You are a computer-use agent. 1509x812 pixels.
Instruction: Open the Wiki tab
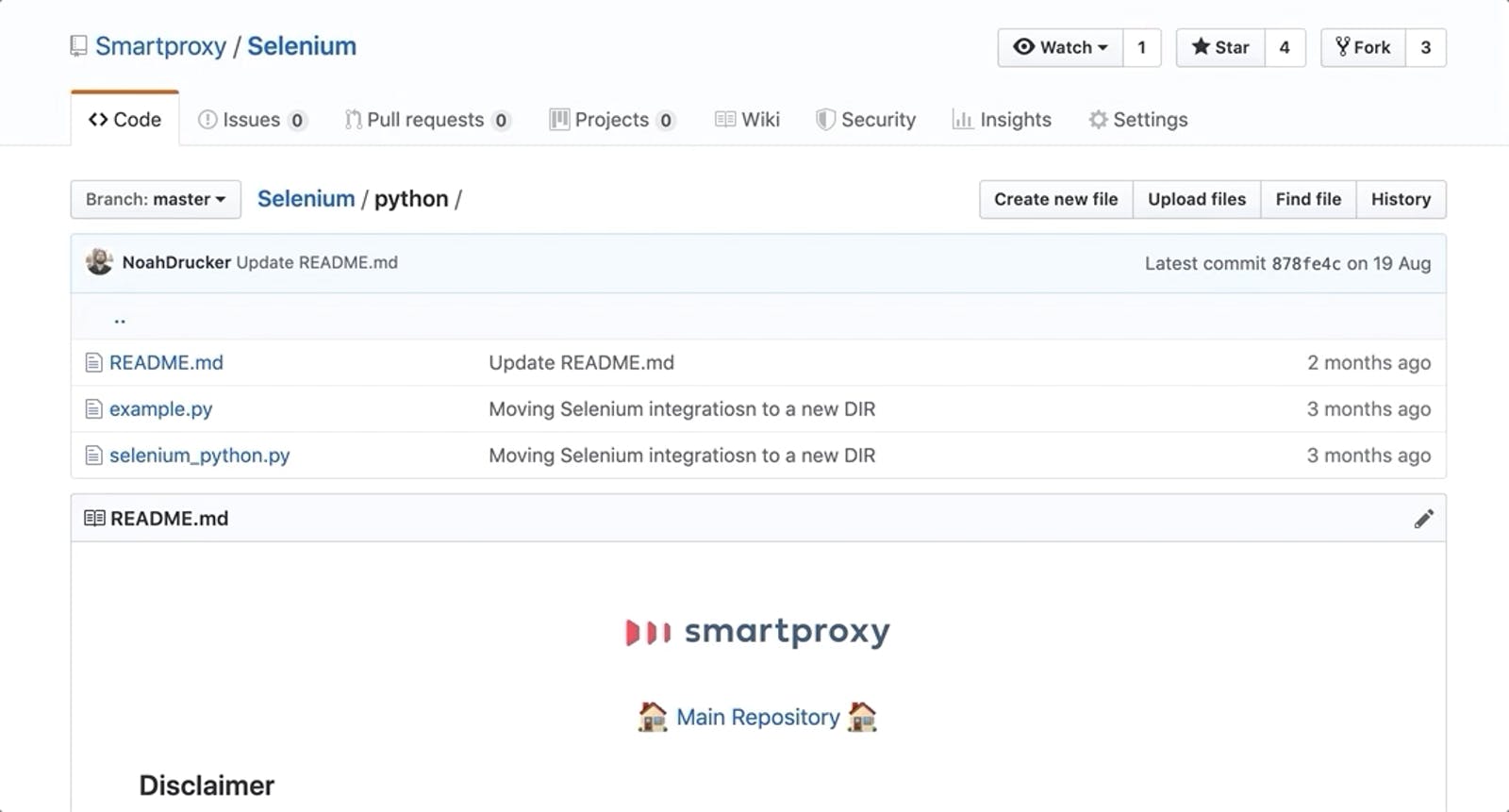click(x=747, y=120)
